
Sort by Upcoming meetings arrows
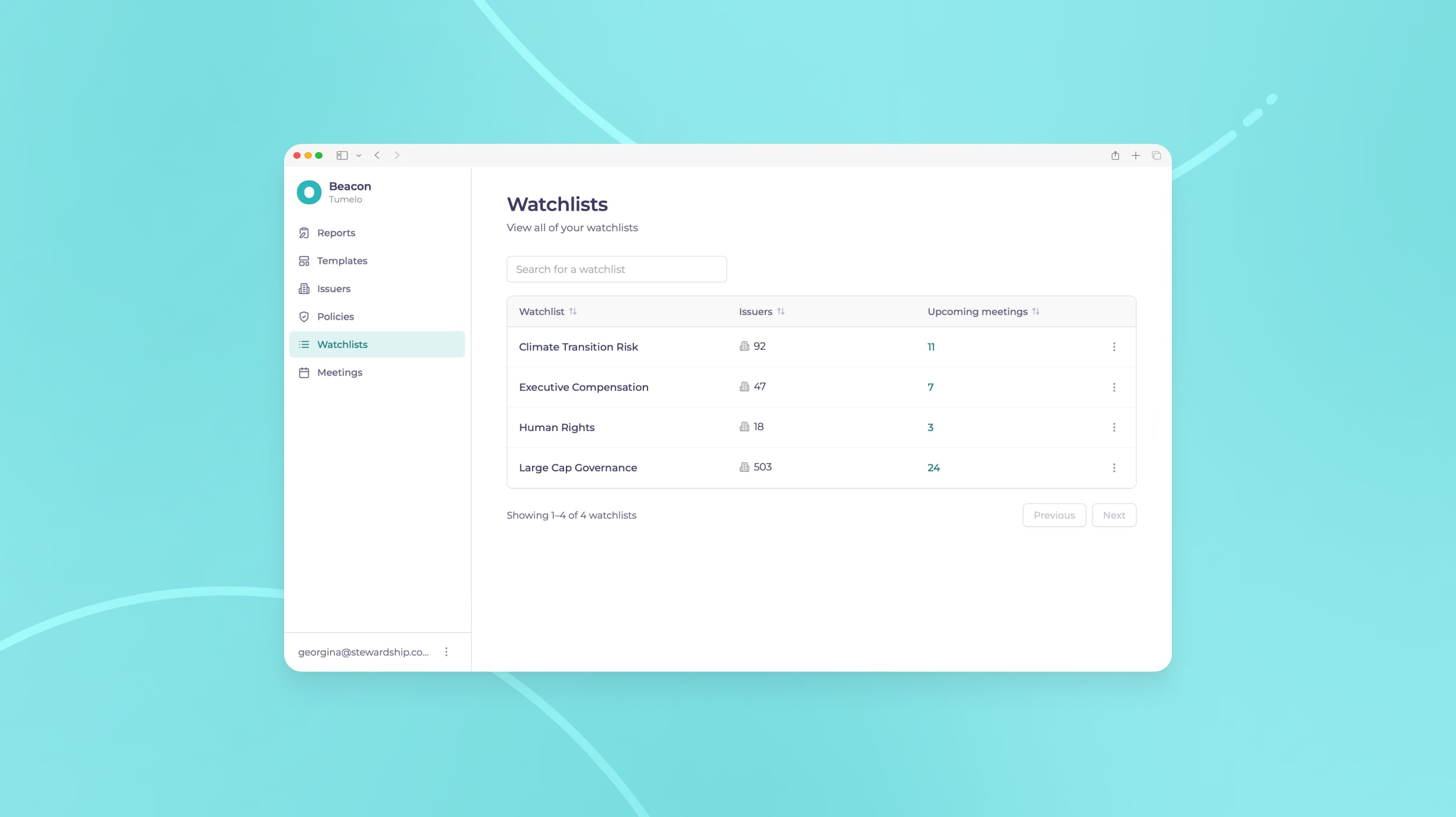point(1036,311)
